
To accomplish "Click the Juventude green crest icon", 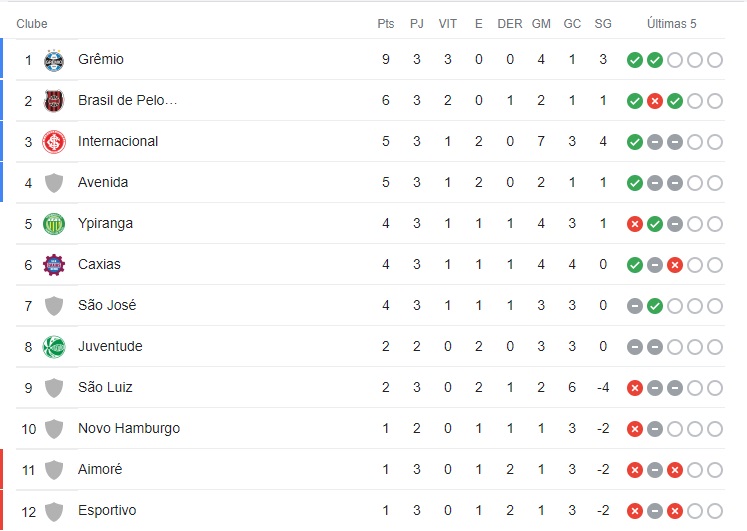I will pyautogui.click(x=54, y=347).
